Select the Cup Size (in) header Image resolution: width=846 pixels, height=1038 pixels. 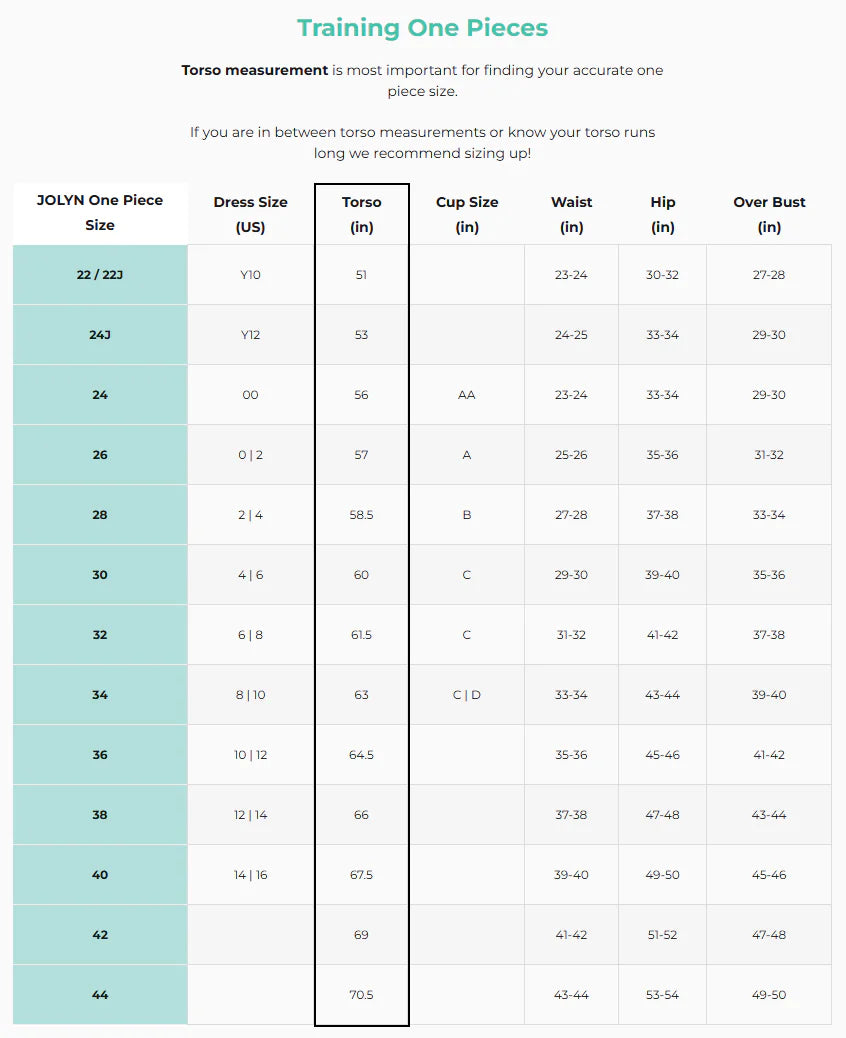[466, 214]
